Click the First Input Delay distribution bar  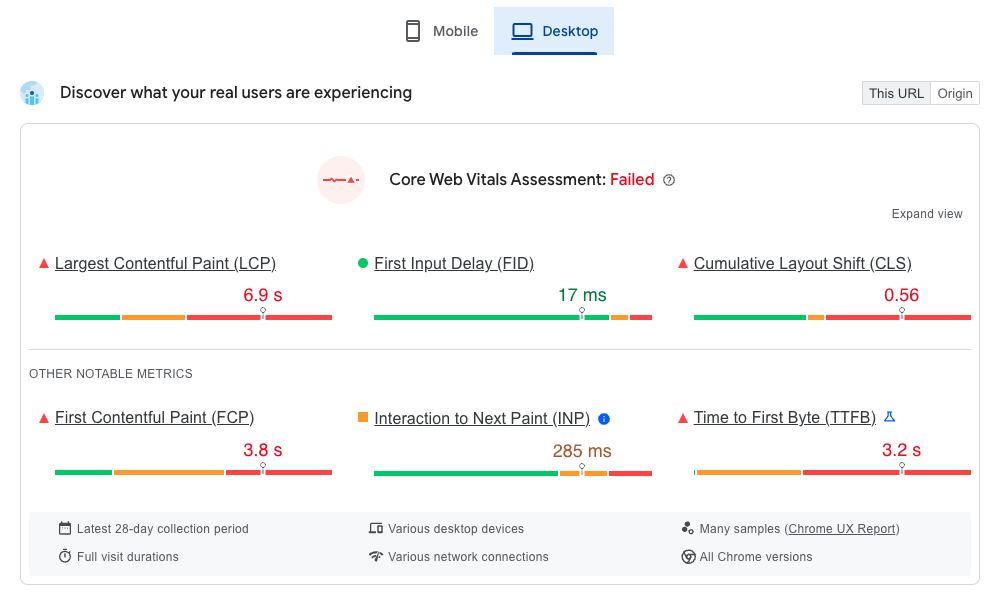pyautogui.click(x=512, y=318)
